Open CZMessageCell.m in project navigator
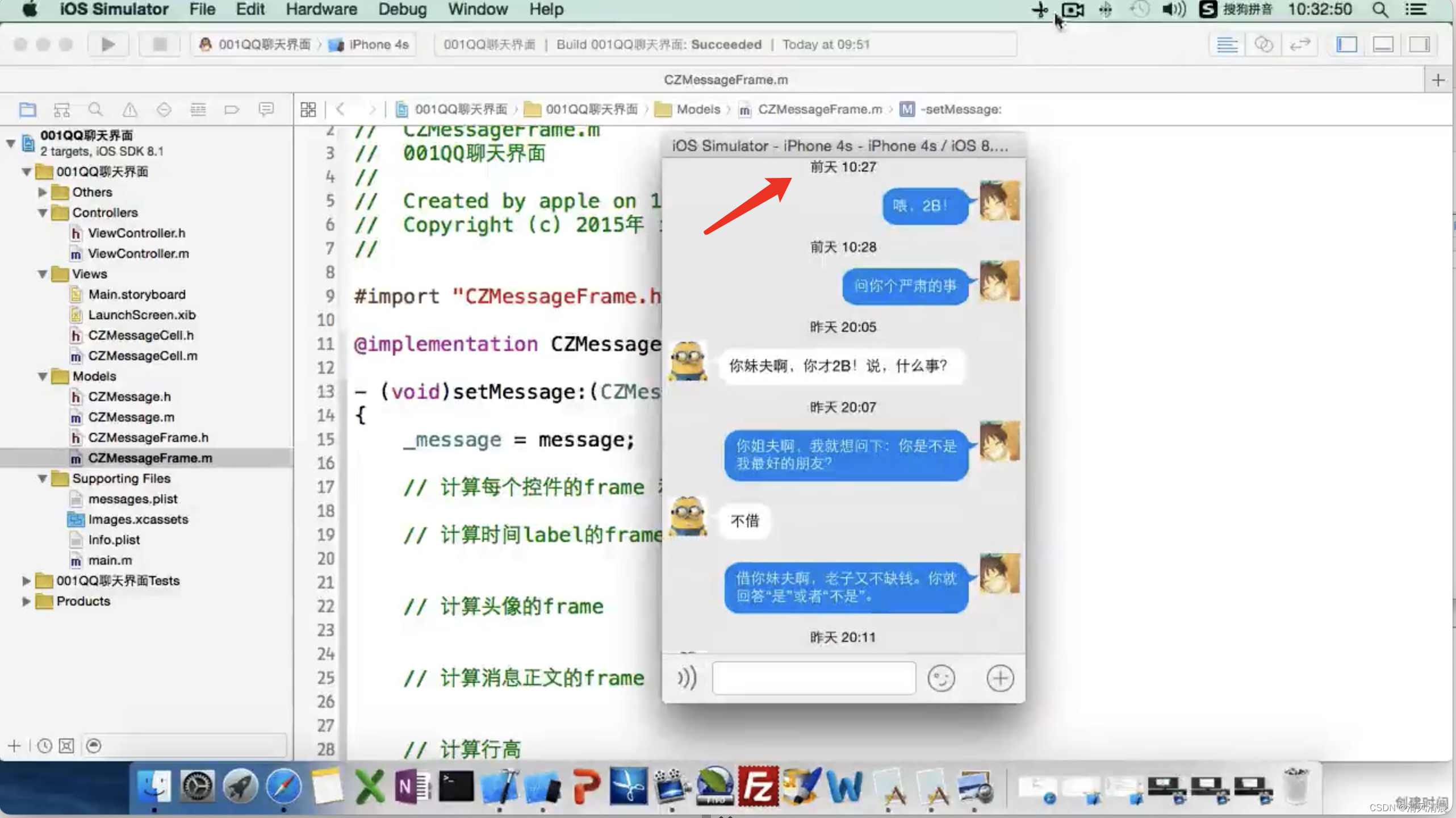Screen dimensions: 1456x818 click(x=143, y=356)
